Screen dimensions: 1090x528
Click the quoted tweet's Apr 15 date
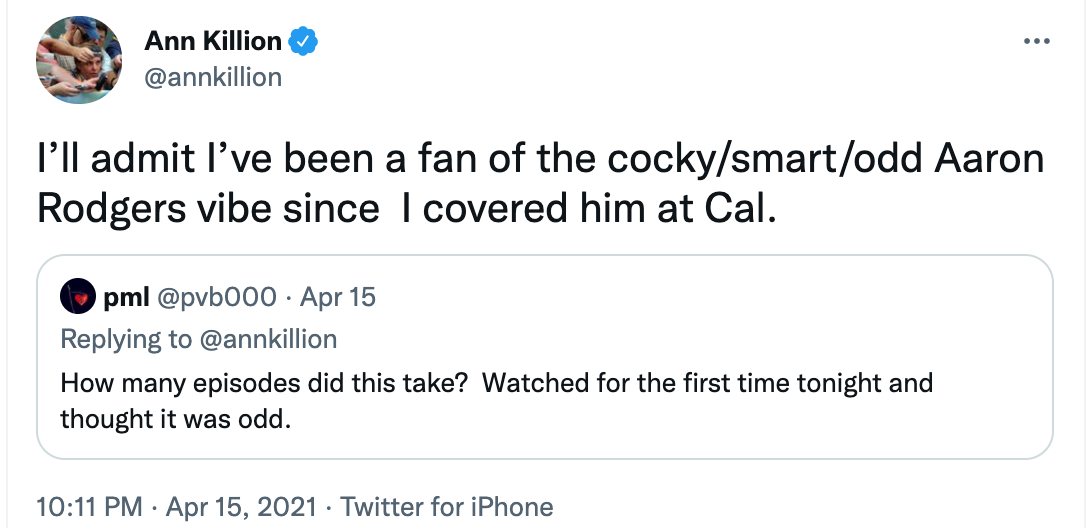click(x=338, y=297)
